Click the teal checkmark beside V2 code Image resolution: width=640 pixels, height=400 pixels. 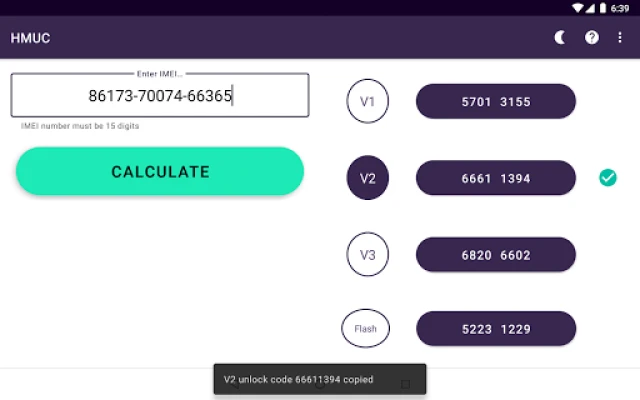click(x=607, y=178)
